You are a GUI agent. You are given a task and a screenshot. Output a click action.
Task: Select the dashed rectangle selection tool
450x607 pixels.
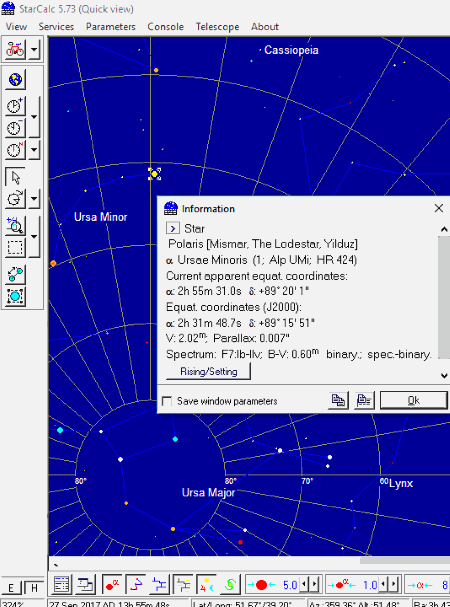(x=15, y=247)
